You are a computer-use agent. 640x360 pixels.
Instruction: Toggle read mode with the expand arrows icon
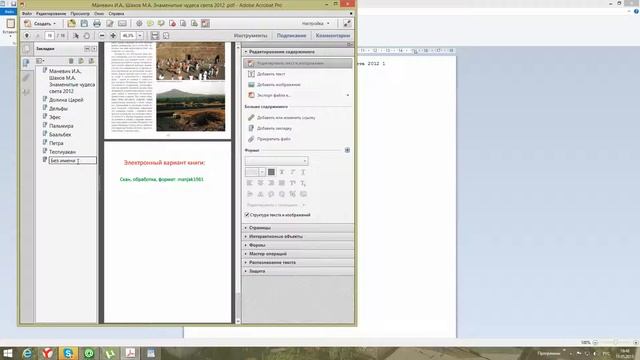pos(347,24)
